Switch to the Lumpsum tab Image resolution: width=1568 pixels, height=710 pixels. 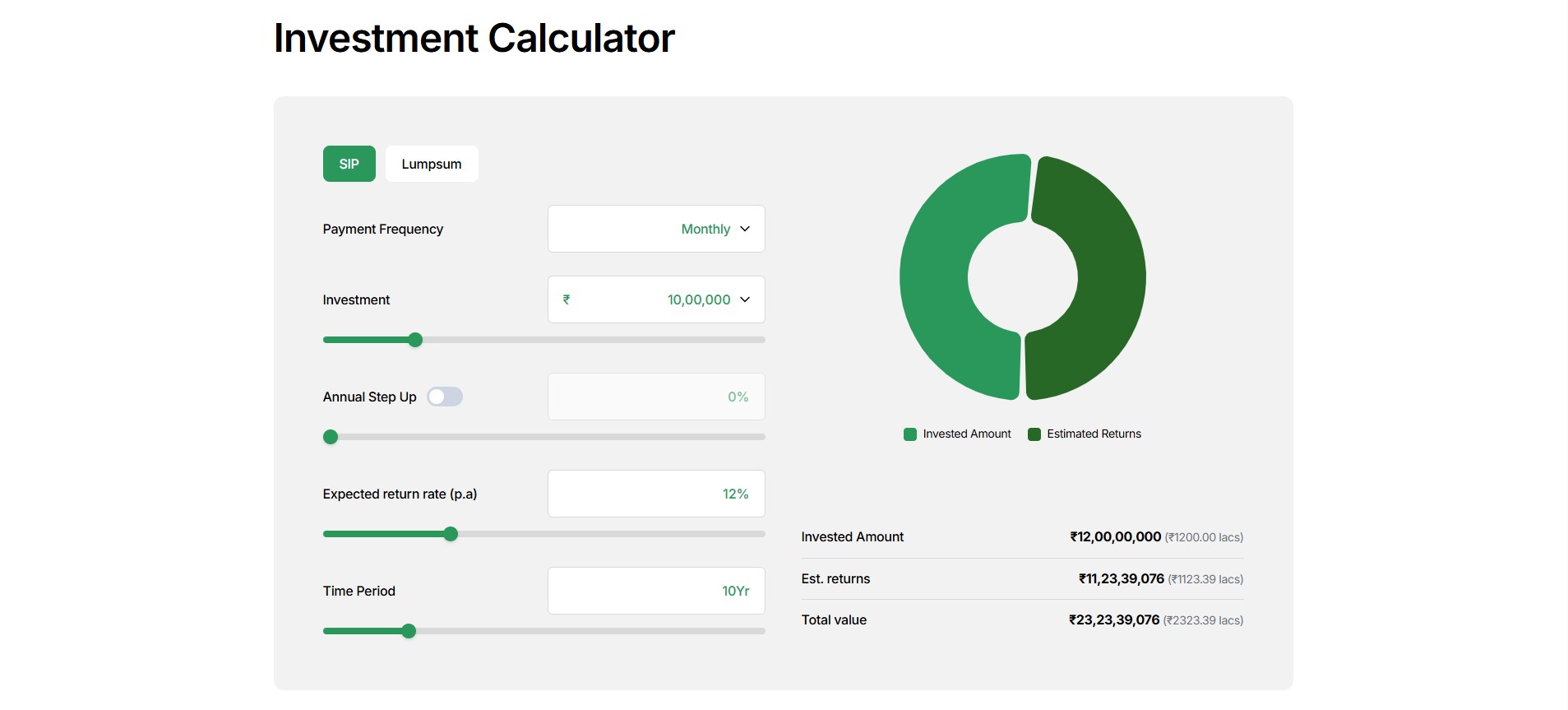431,164
